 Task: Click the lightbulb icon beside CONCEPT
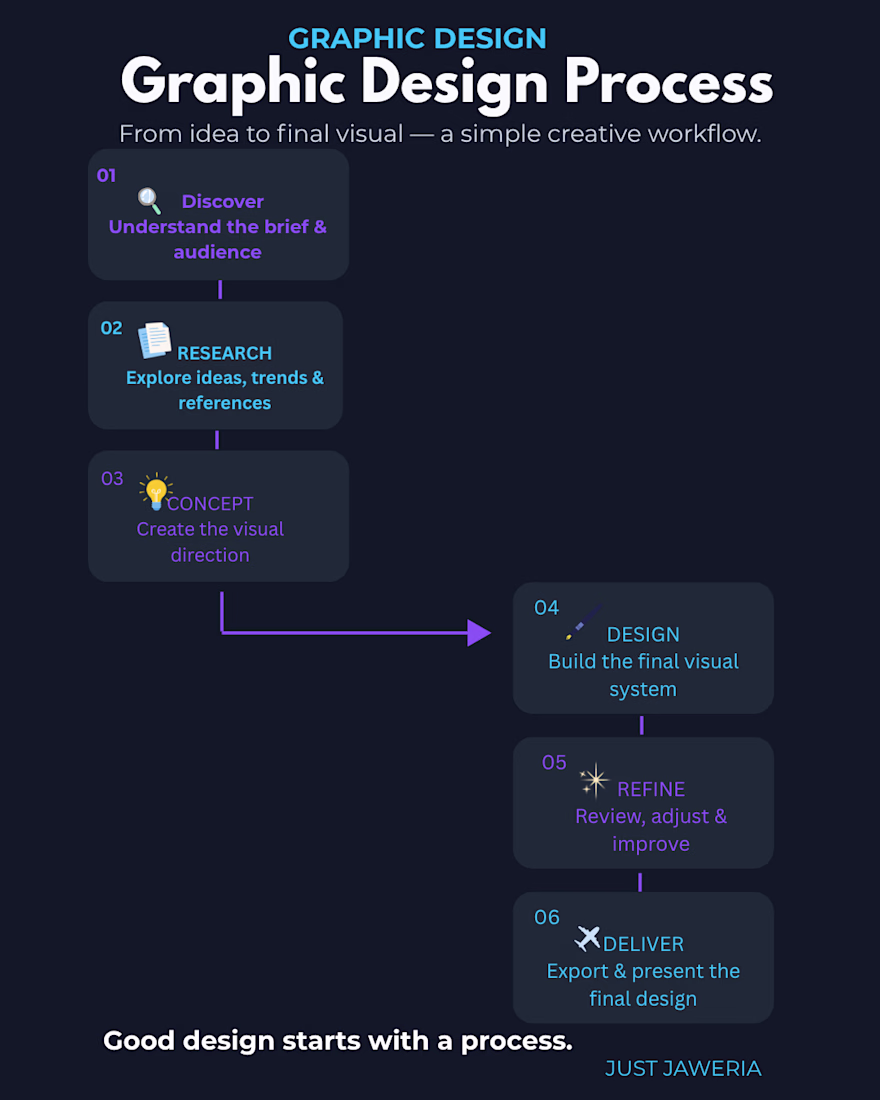[x=156, y=491]
